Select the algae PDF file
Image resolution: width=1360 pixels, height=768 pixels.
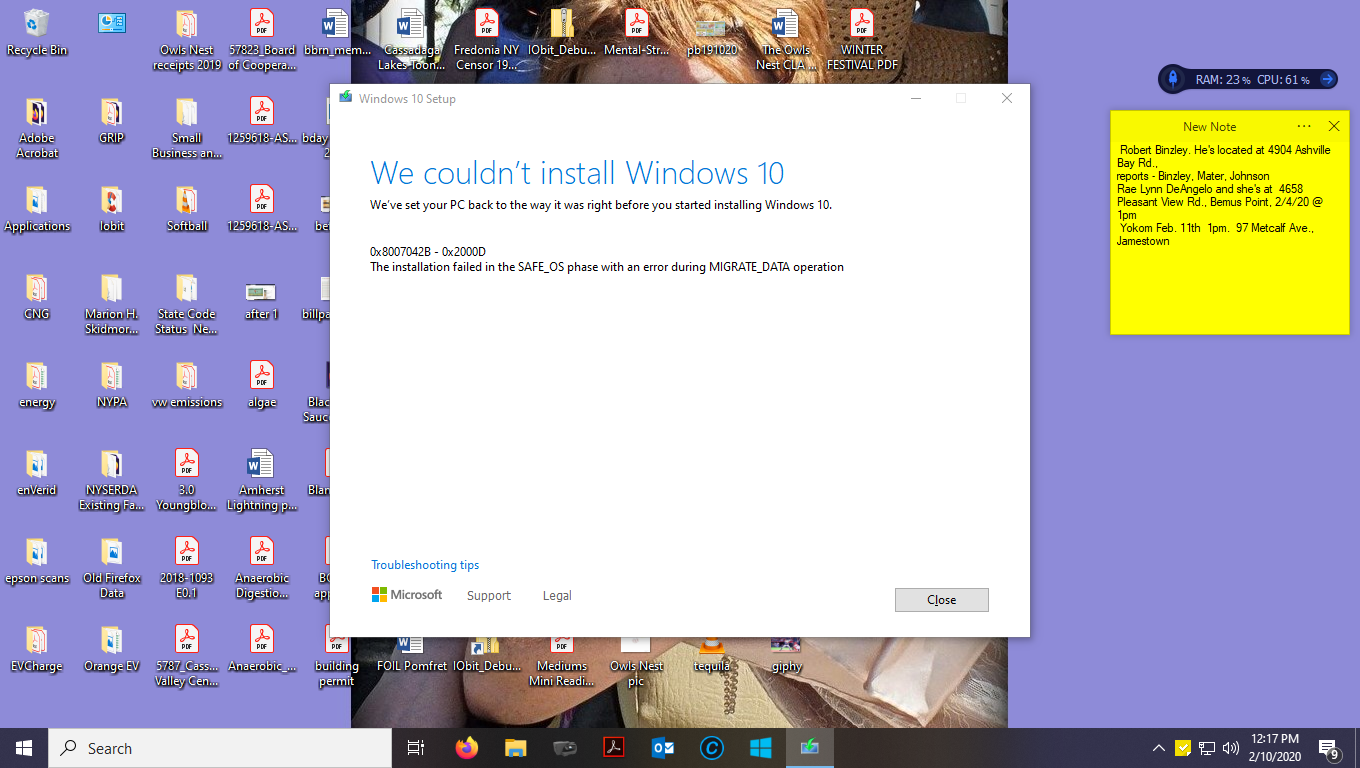tap(262, 385)
